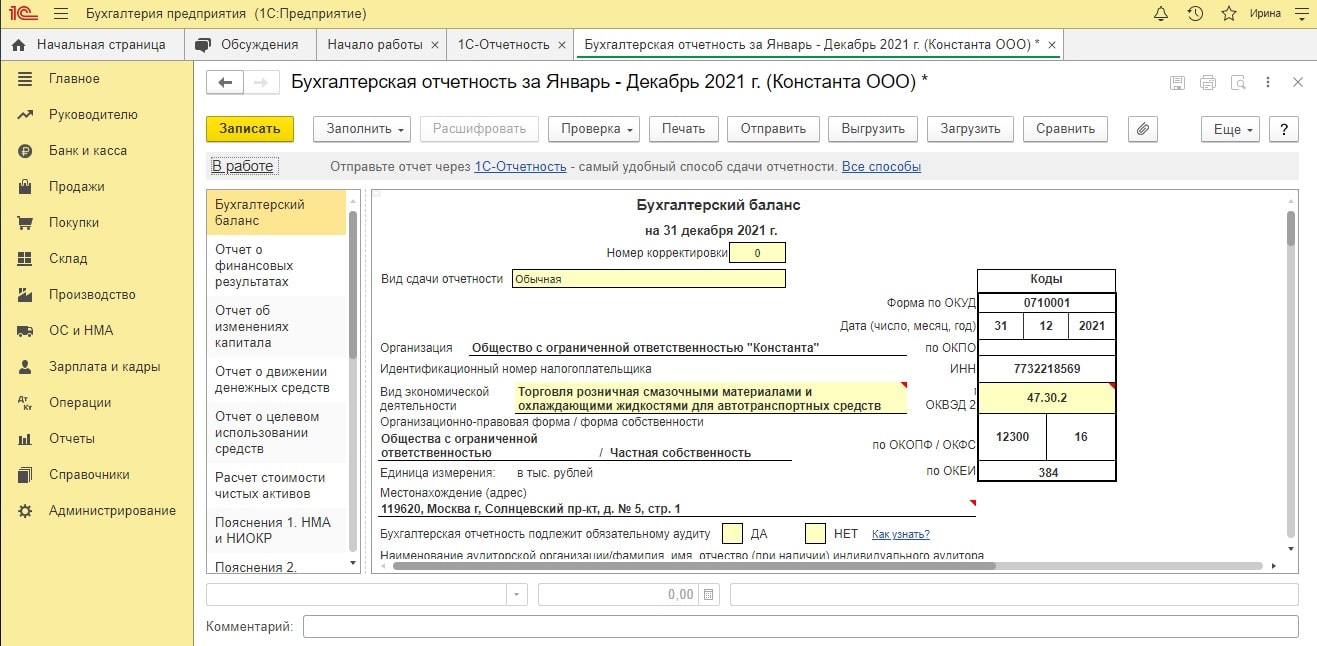This screenshot has height=646, width=1317.
Task: Switch to the Начальная страница tab
Action: pyautogui.click(x=92, y=45)
